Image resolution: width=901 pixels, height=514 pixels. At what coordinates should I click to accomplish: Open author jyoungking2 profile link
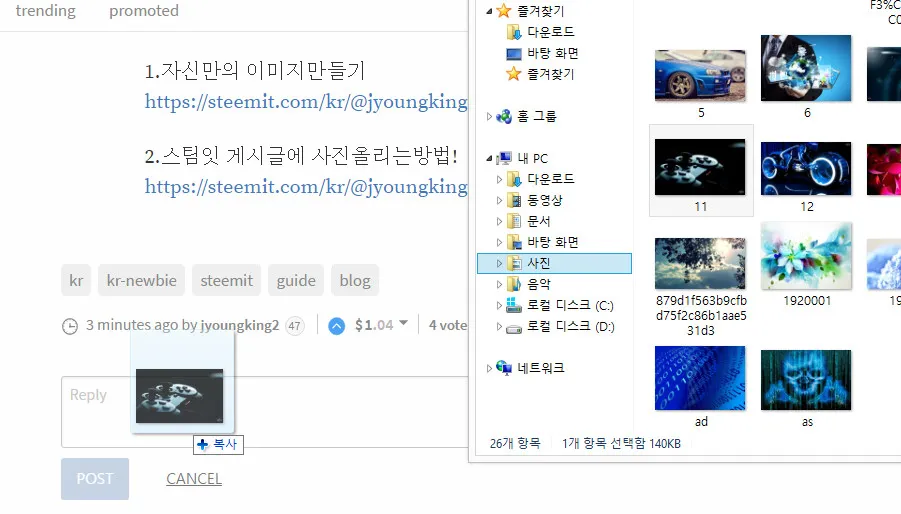[239, 325]
